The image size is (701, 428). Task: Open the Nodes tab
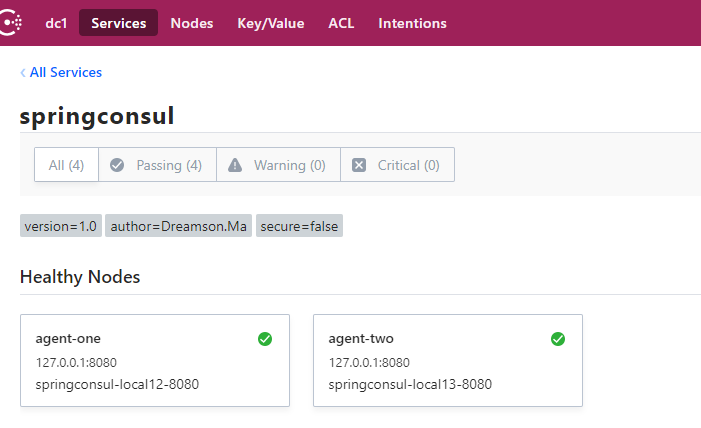pos(192,23)
